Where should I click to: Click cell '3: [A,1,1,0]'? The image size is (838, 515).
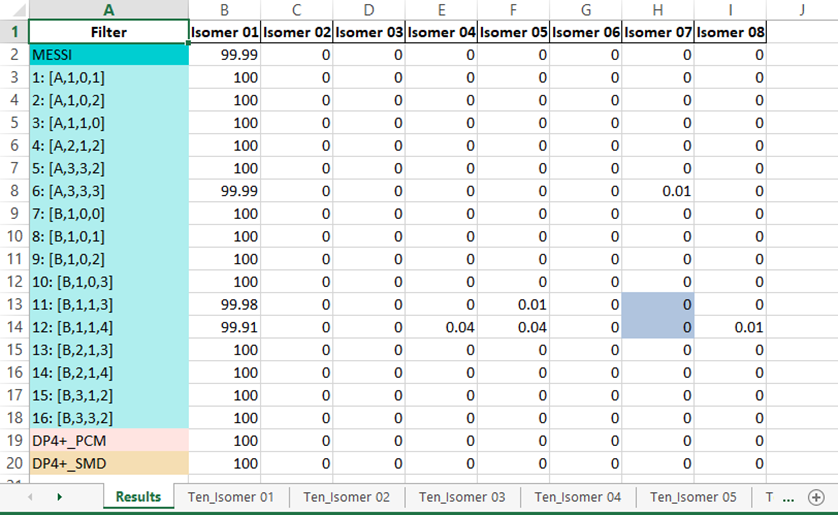pyautogui.click(x=108, y=123)
